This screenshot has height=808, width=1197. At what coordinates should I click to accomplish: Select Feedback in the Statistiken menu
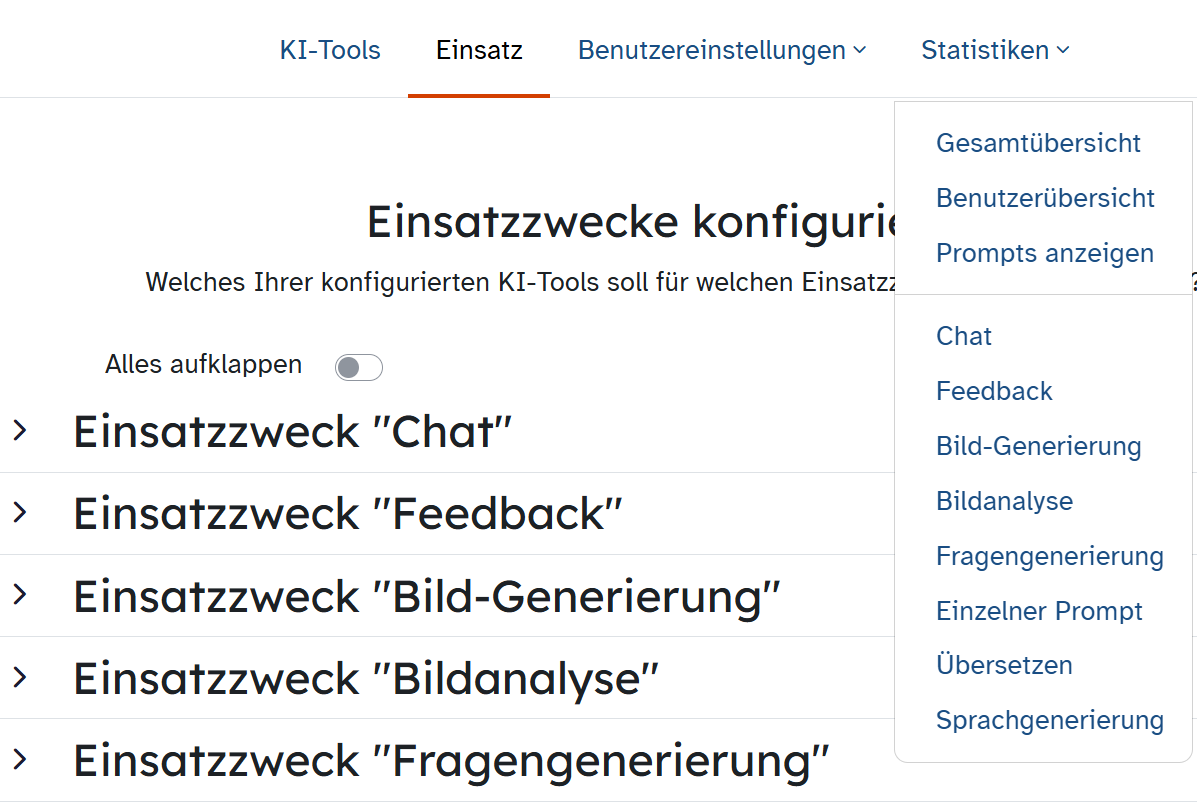[x=994, y=391]
